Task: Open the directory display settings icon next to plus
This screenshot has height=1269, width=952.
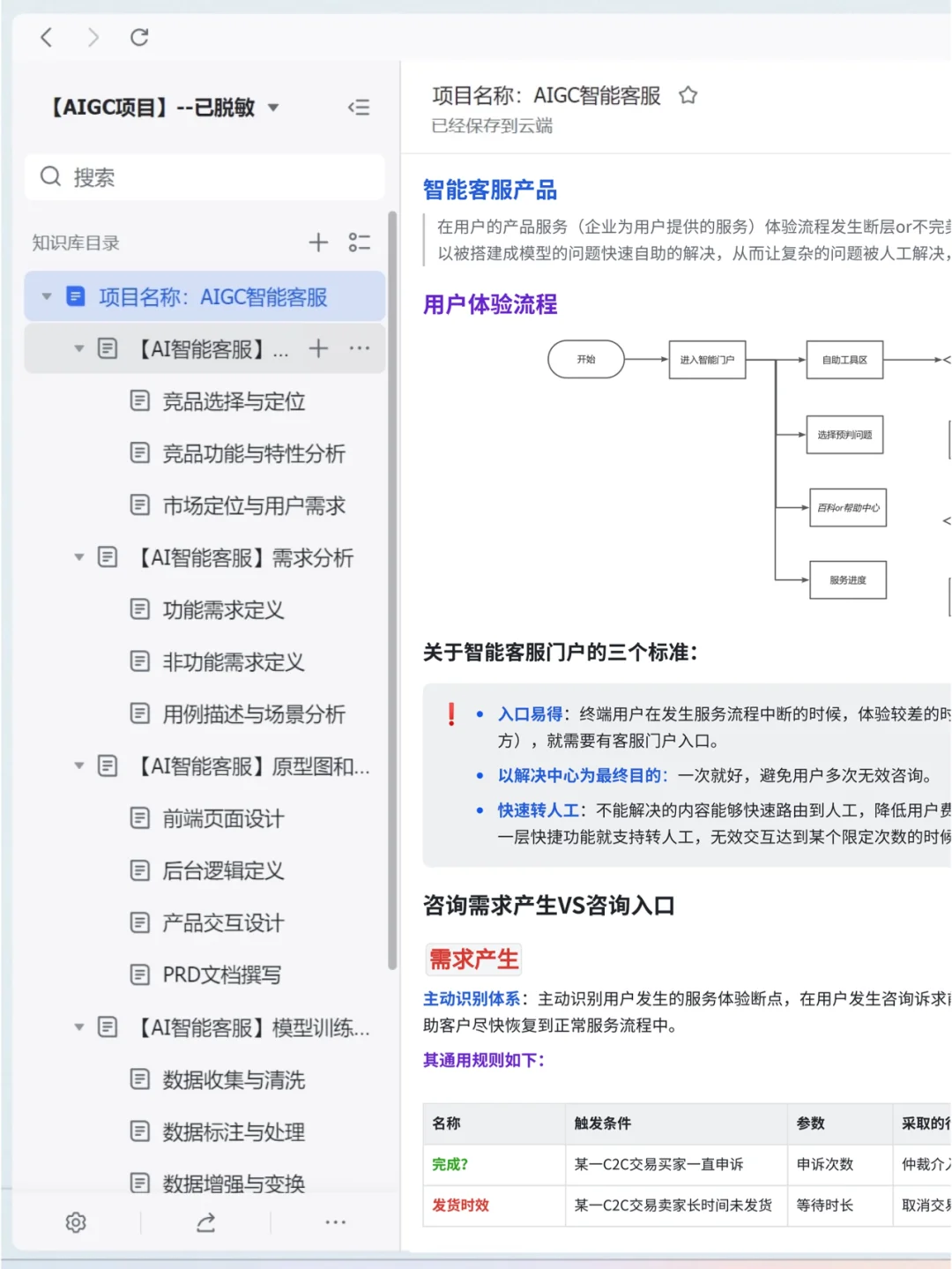Action: pyautogui.click(x=360, y=243)
